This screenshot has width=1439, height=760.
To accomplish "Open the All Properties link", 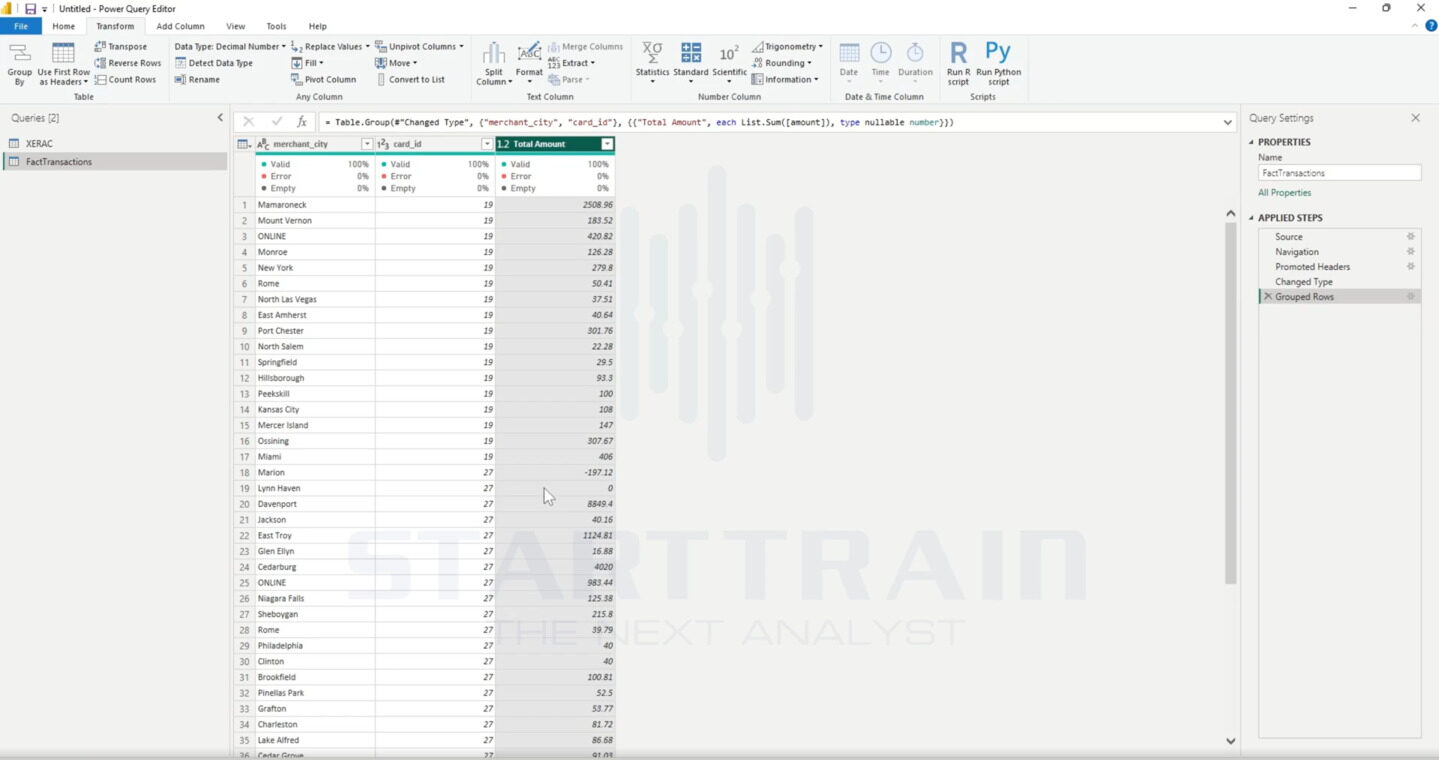I will pyautogui.click(x=1285, y=193).
